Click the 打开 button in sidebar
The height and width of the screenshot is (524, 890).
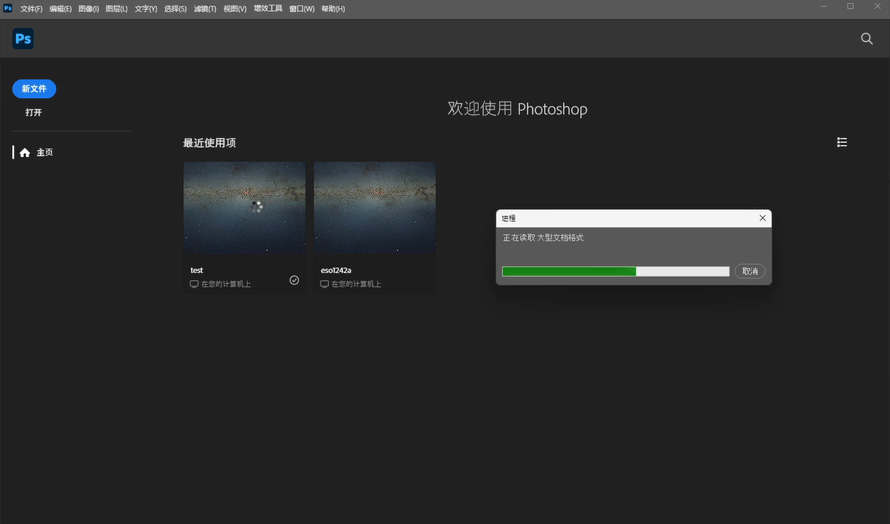(34, 113)
